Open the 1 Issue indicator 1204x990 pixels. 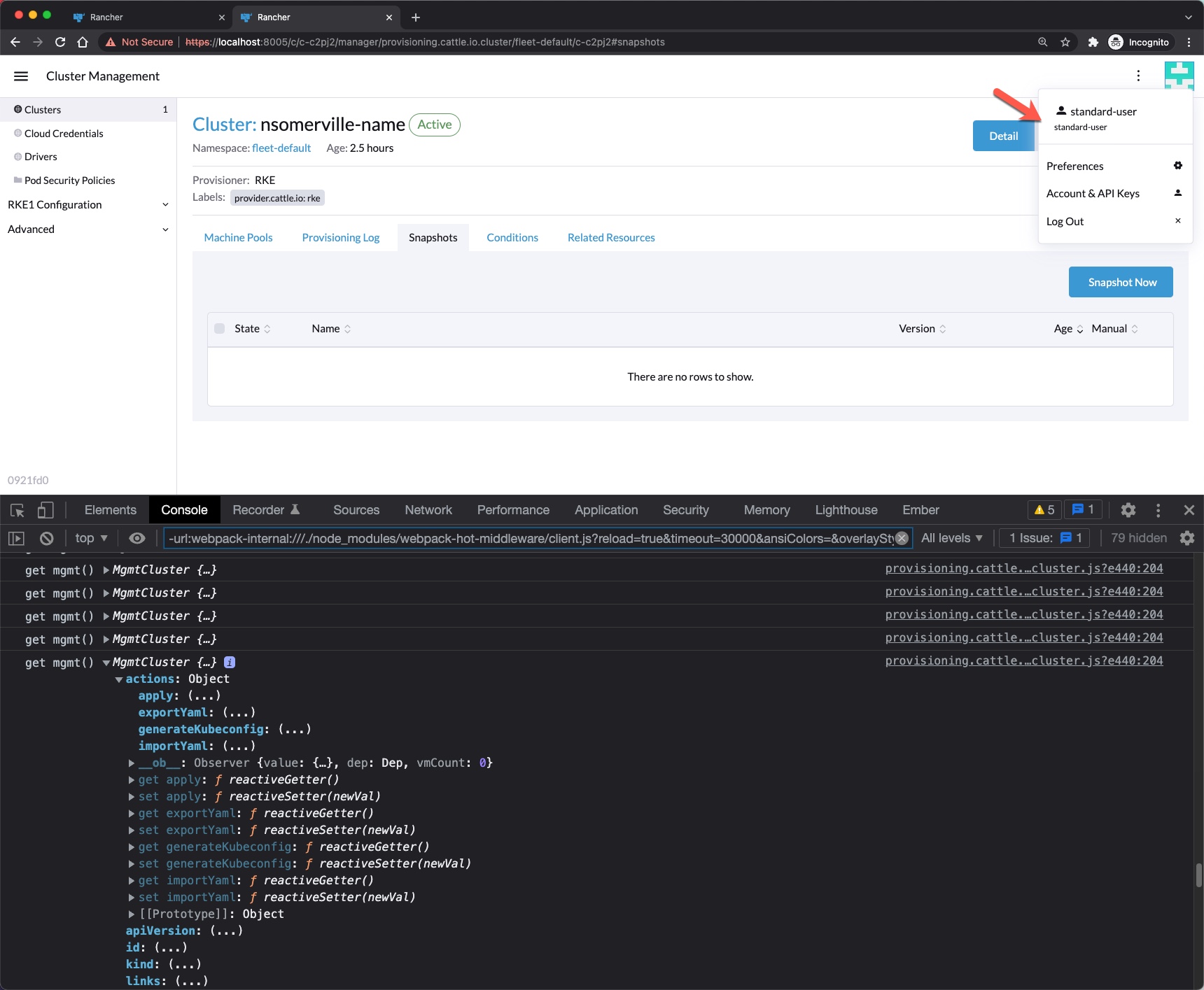(1046, 538)
